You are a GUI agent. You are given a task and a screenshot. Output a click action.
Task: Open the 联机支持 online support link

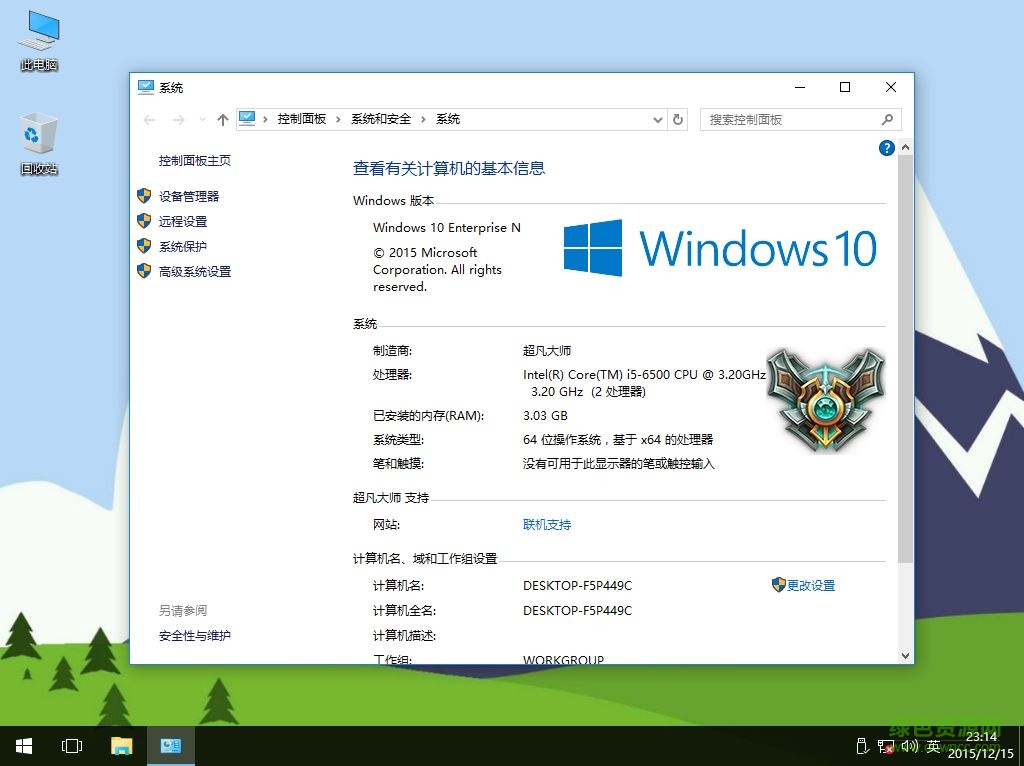tap(546, 524)
